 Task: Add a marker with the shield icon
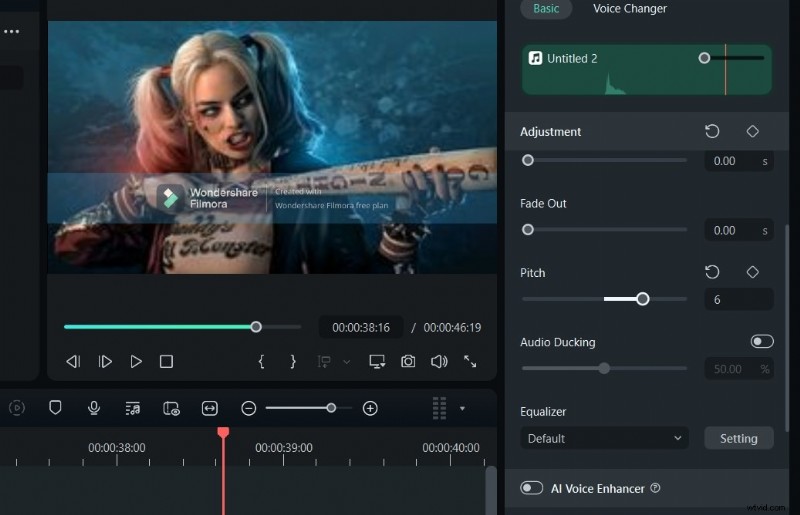pyautogui.click(x=55, y=408)
